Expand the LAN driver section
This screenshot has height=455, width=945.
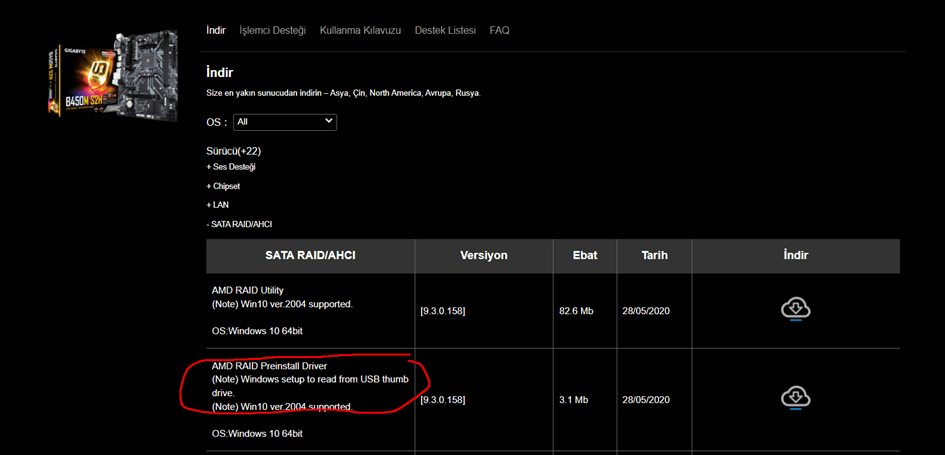click(218, 205)
